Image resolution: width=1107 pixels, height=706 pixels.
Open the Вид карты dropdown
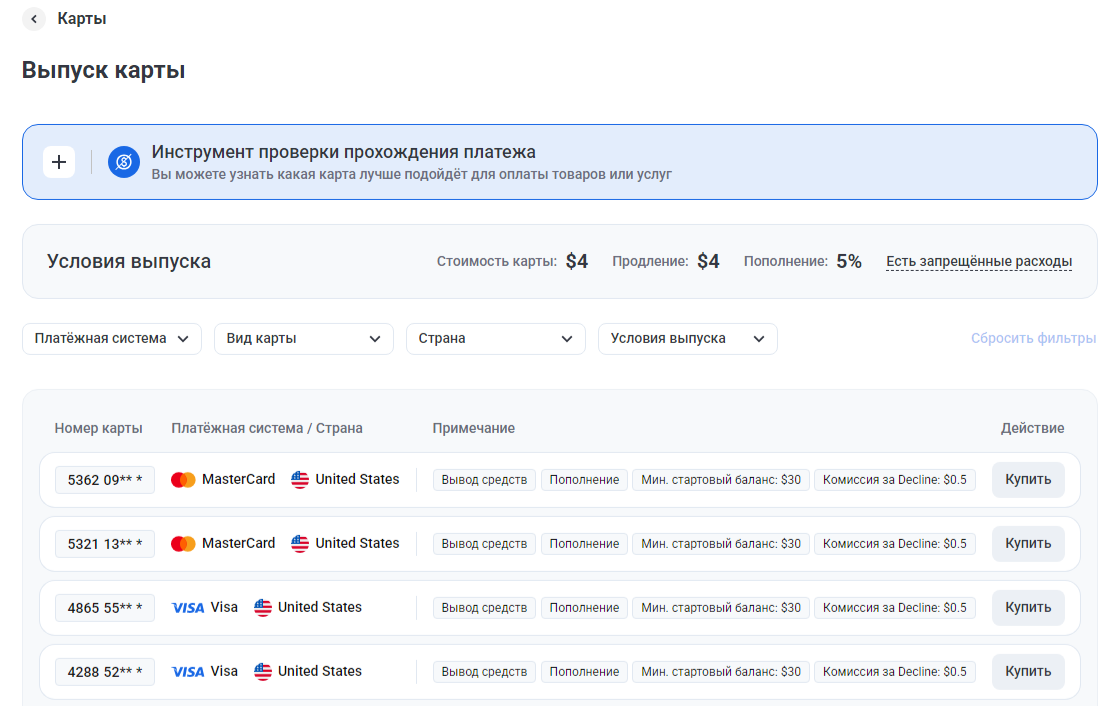coord(304,339)
